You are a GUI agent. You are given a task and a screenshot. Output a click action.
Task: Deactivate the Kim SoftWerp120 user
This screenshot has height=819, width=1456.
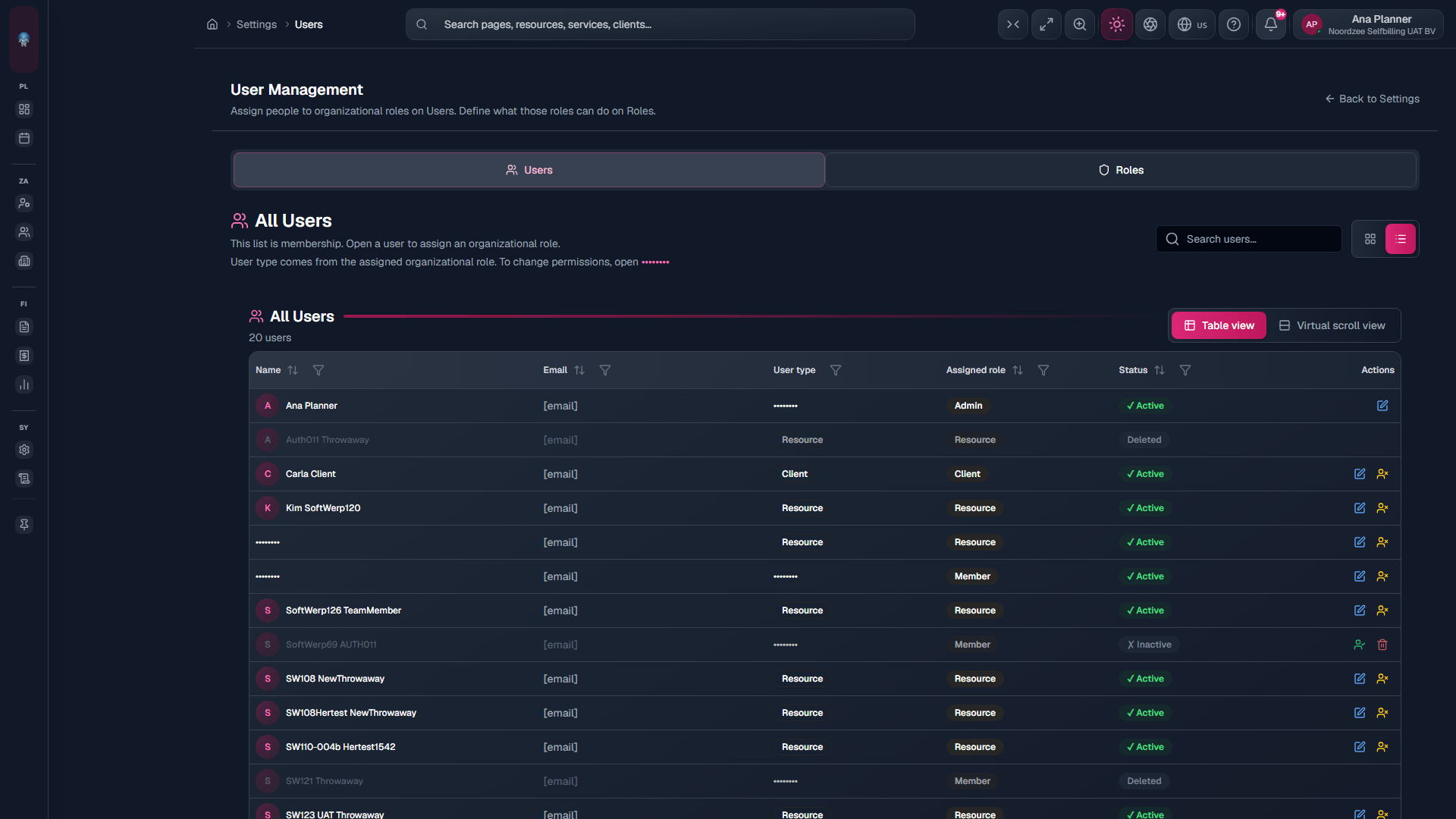click(1382, 508)
